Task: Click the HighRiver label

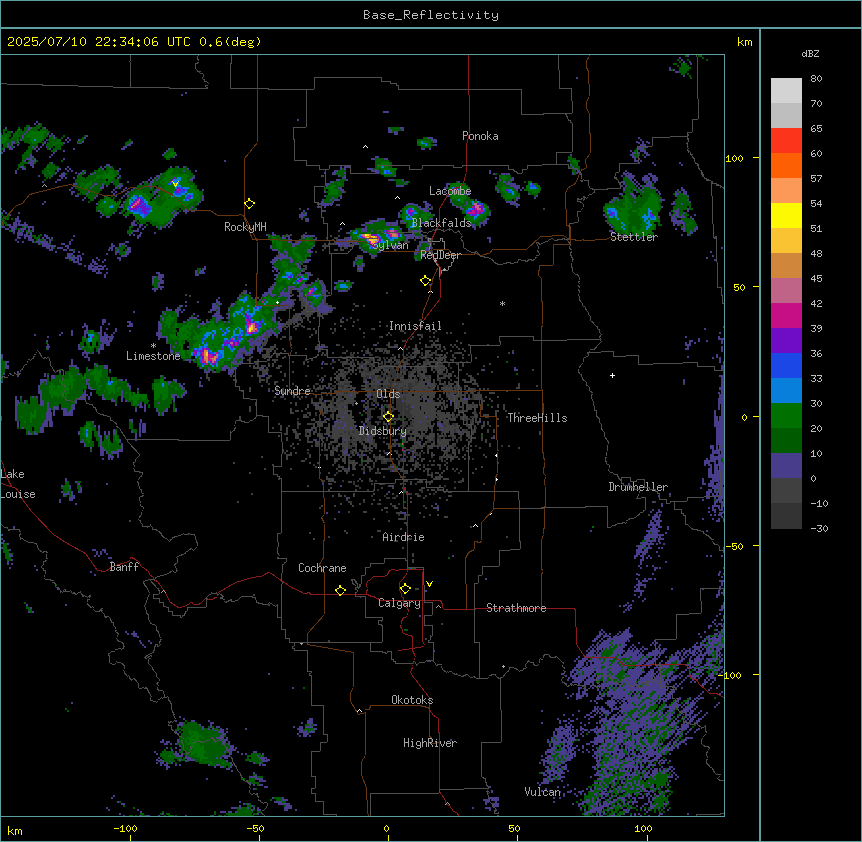Action: coord(430,743)
